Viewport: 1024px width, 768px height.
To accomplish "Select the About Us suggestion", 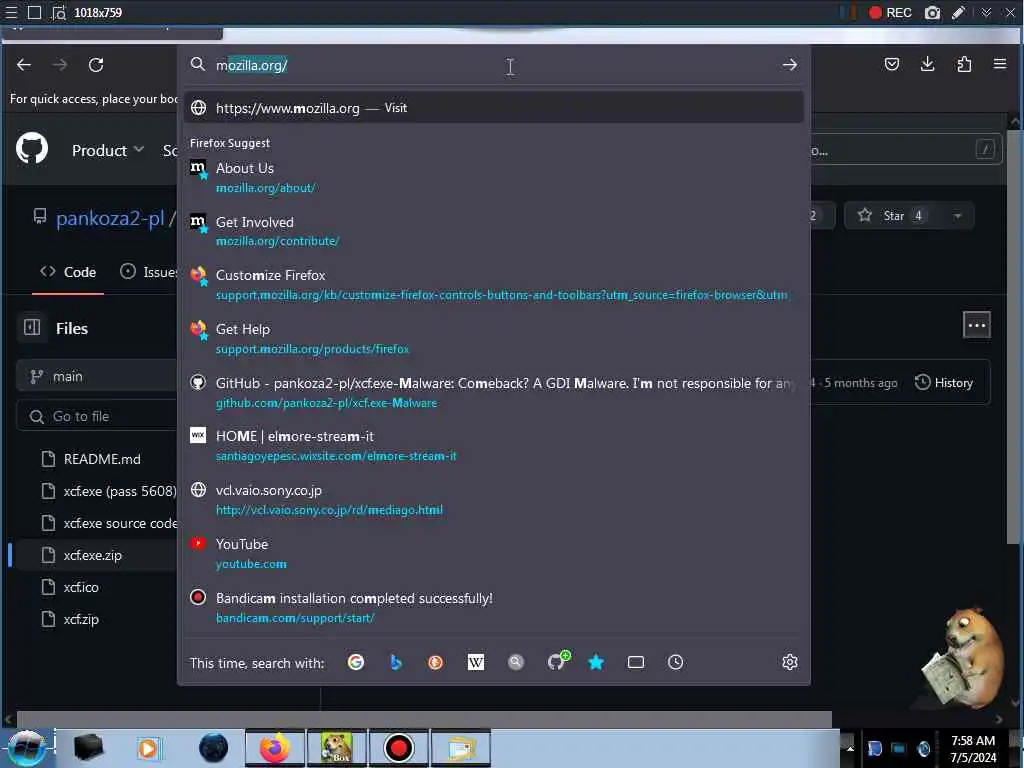I will click(494, 178).
